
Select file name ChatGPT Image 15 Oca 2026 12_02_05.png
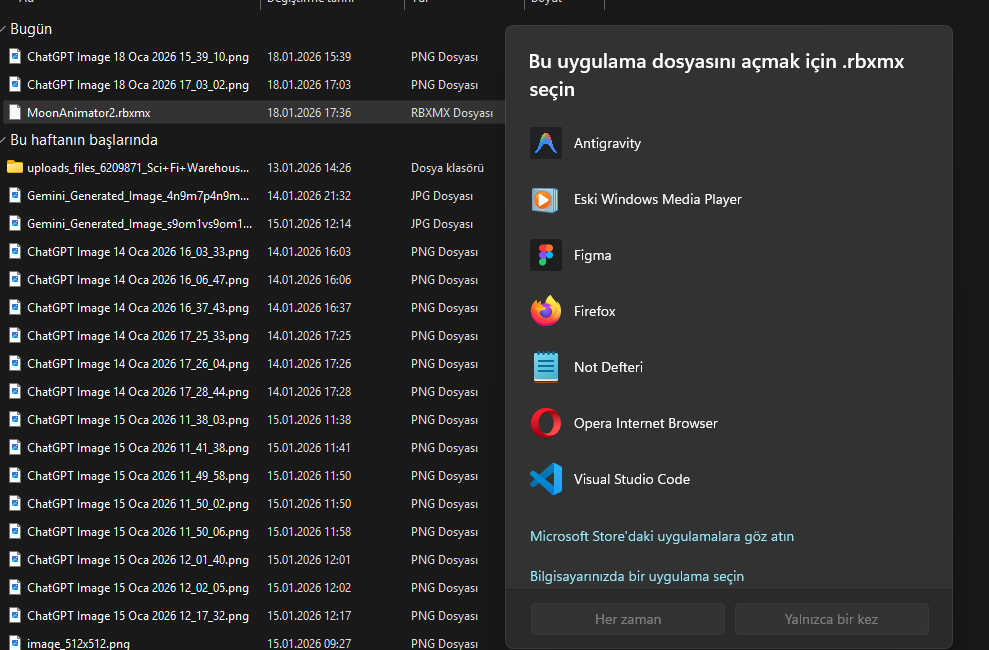[x=138, y=588]
